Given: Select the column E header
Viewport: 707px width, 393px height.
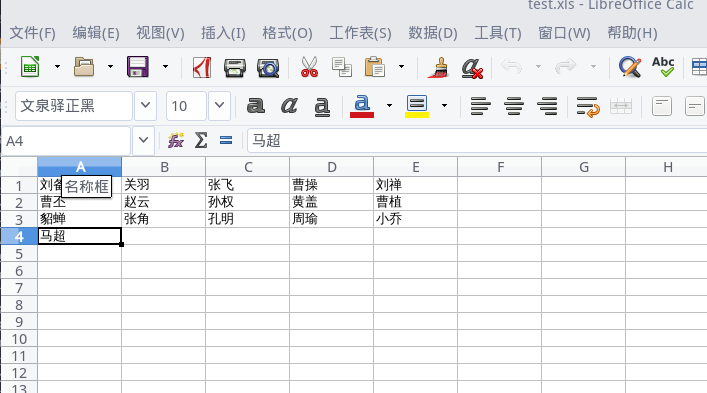Looking at the screenshot, I should click(415, 167).
